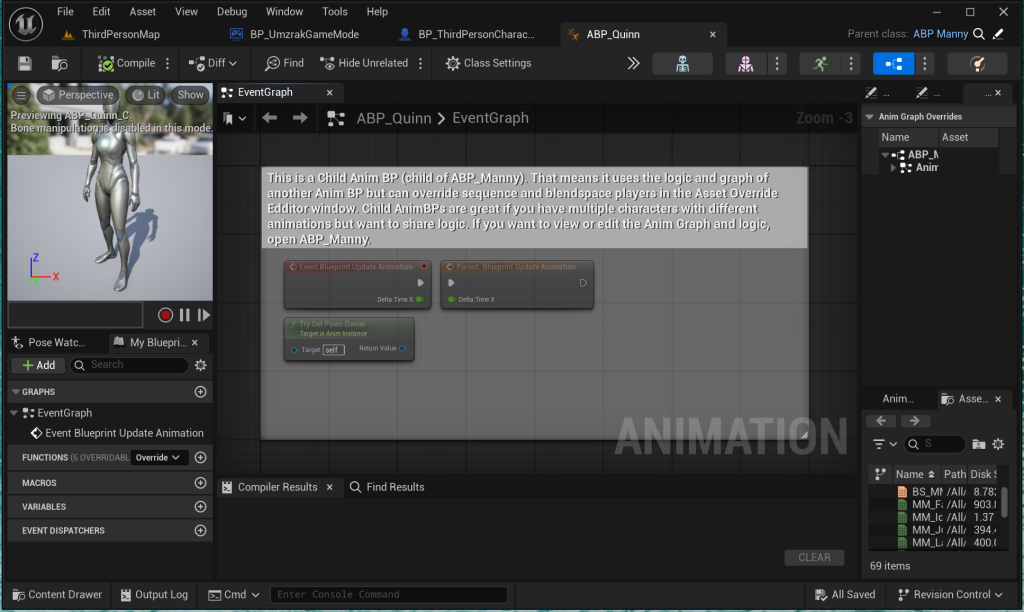Click ABP_Quinn in the graph breadcrumb

(394, 118)
